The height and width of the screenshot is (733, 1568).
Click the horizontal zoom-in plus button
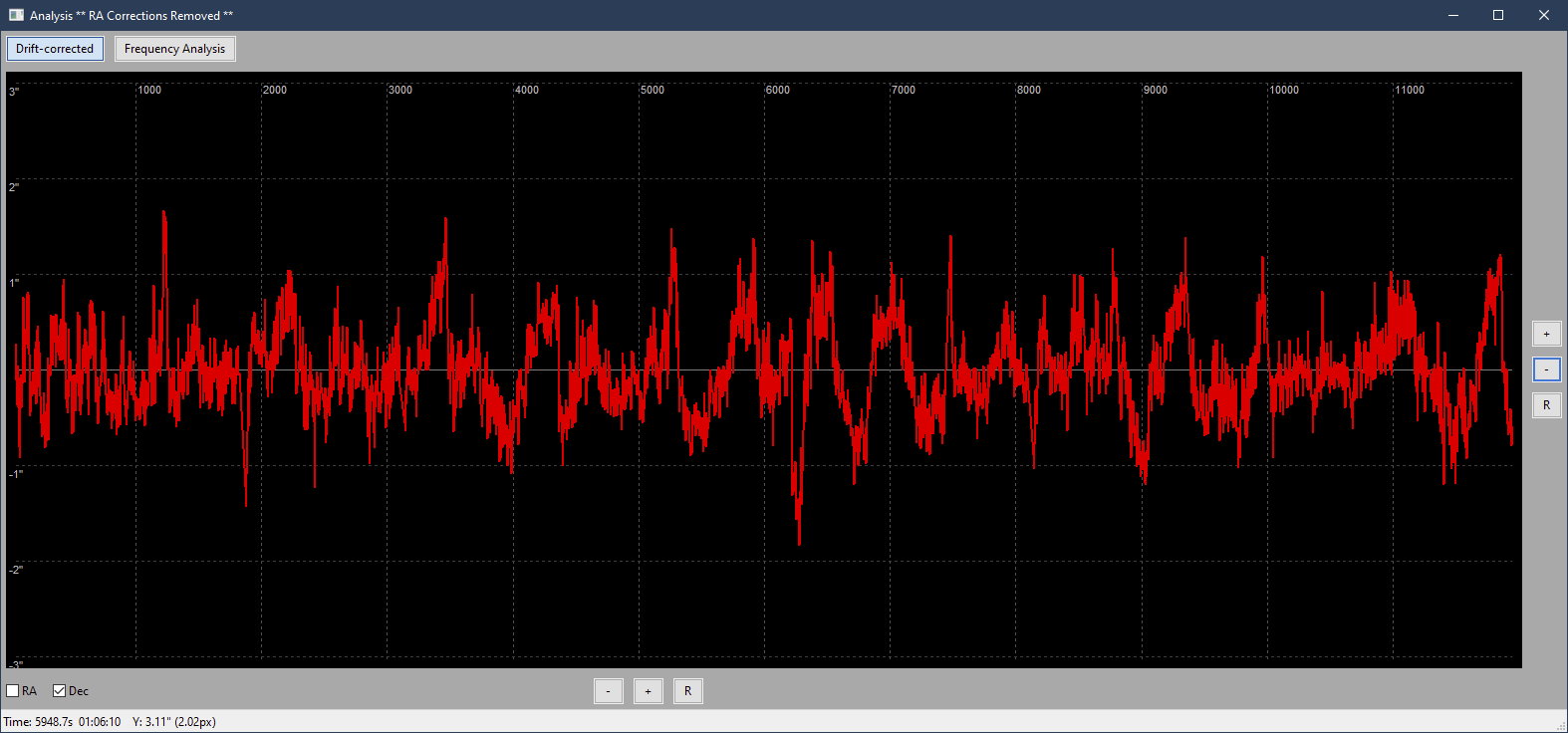(x=649, y=691)
